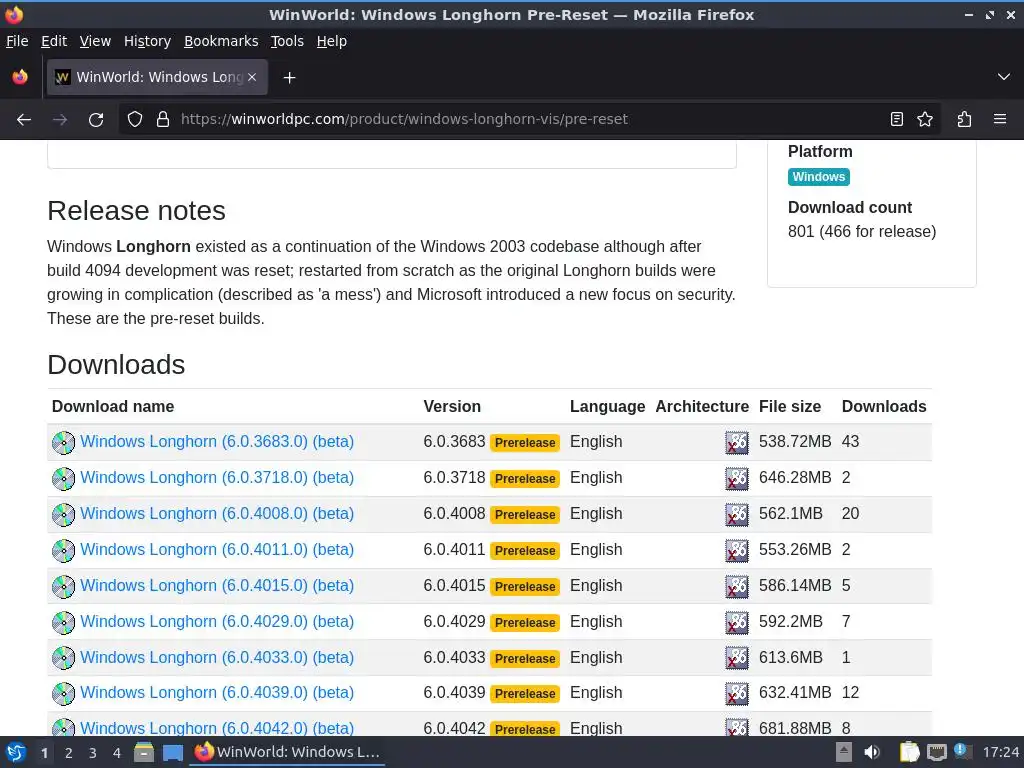Open the Edit menu
Screen dimensions: 1024x768
tap(54, 41)
